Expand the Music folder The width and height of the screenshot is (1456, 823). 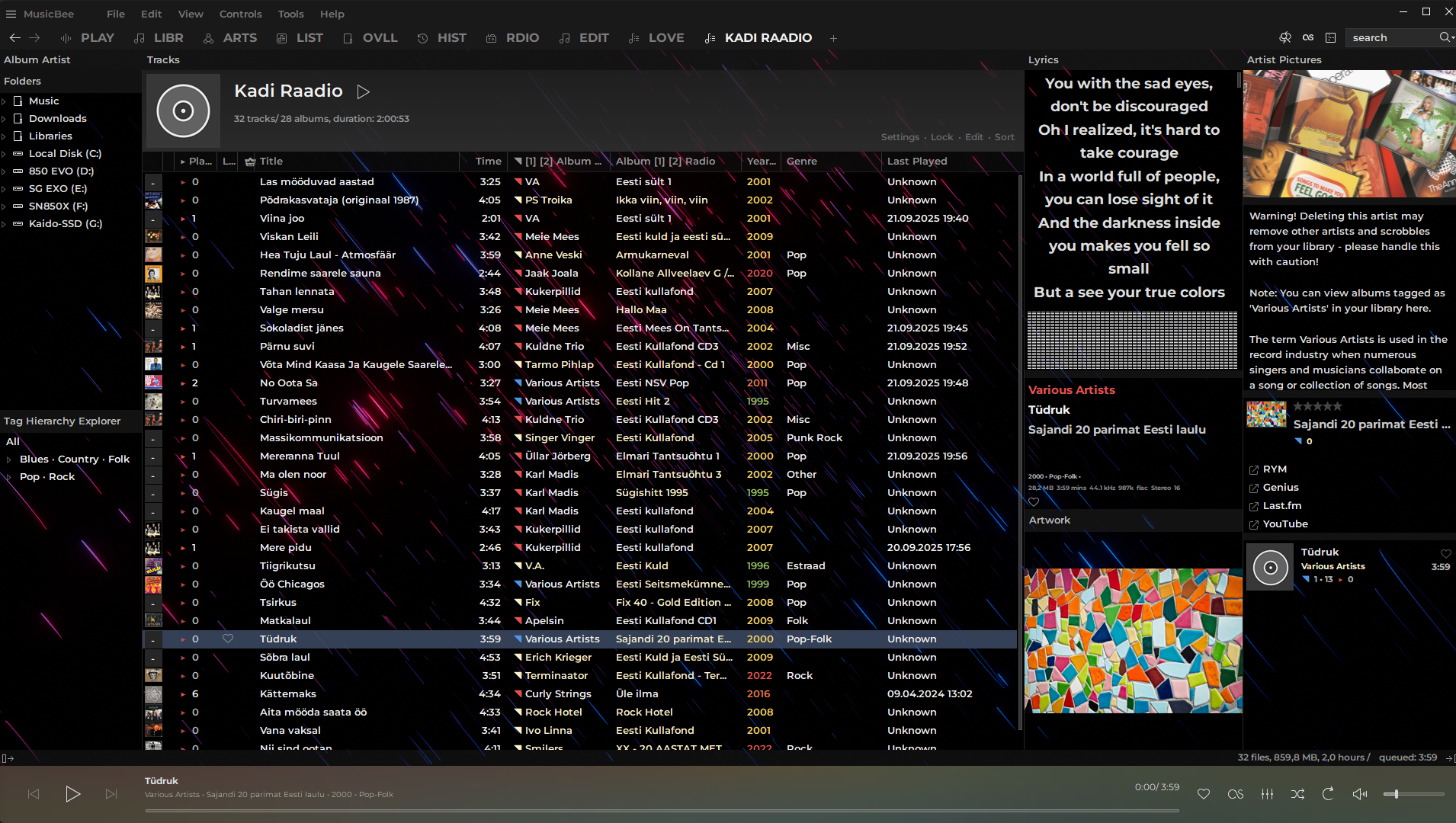(x=4, y=101)
